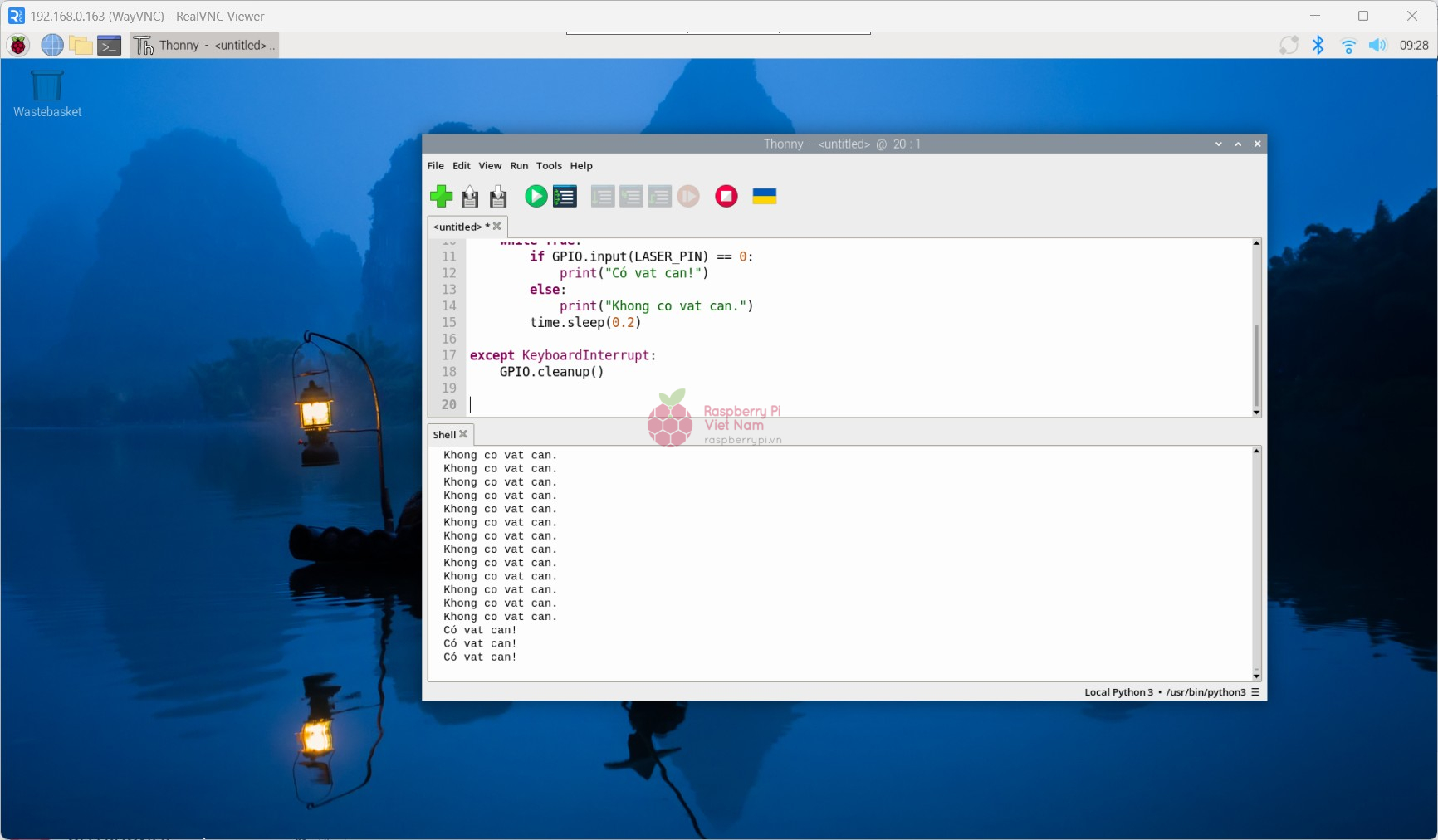
Task: Click the Save file icon in toolbar
Action: click(x=498, y=197)
